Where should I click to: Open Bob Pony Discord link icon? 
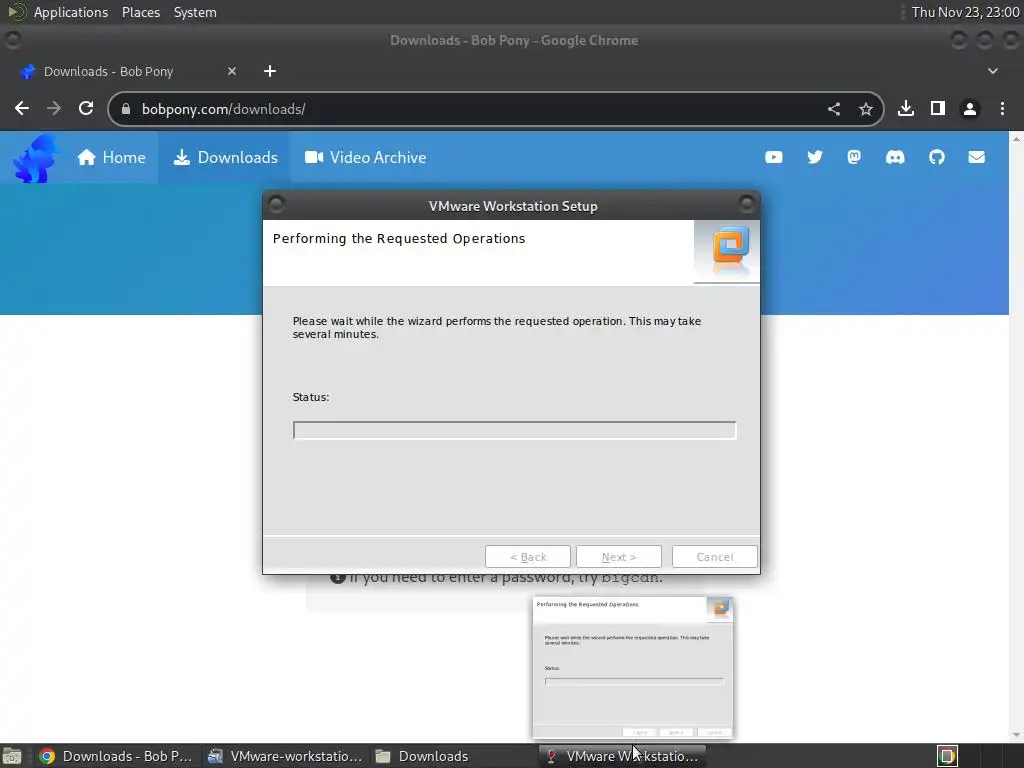point(895,157)
